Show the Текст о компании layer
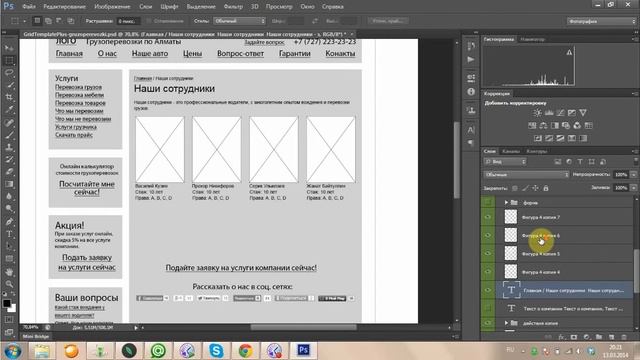This screenshot has height=360, width=640. 488,308
